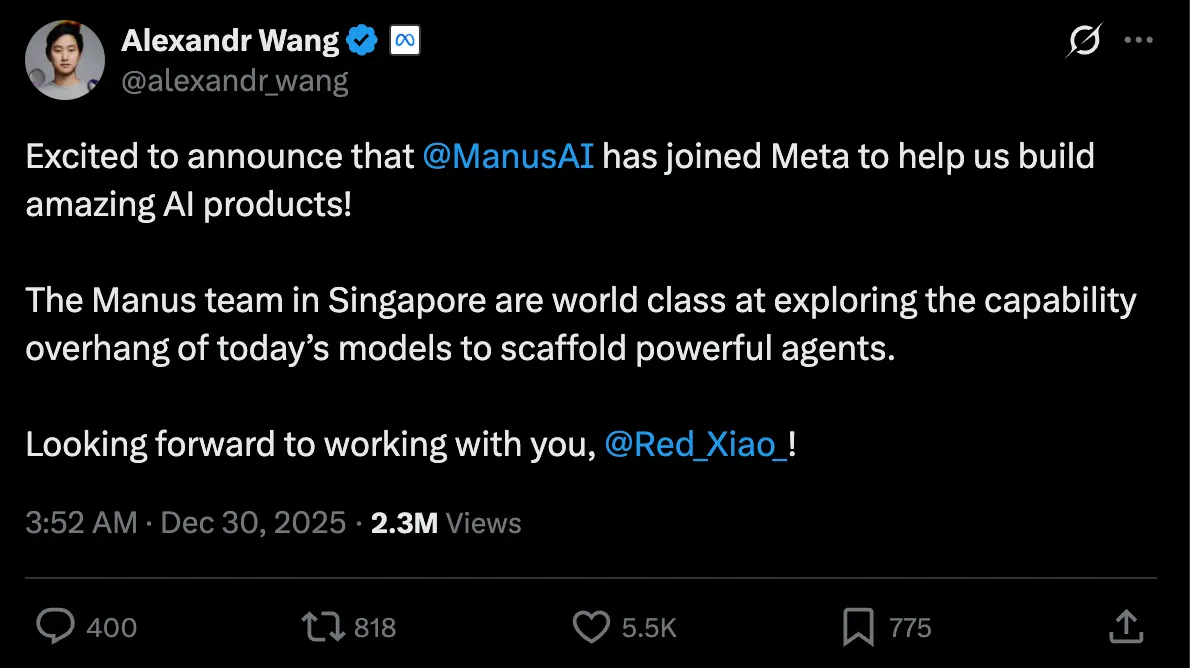
Task: Click the blue verified checkmark badge
Action: [362, 40]
